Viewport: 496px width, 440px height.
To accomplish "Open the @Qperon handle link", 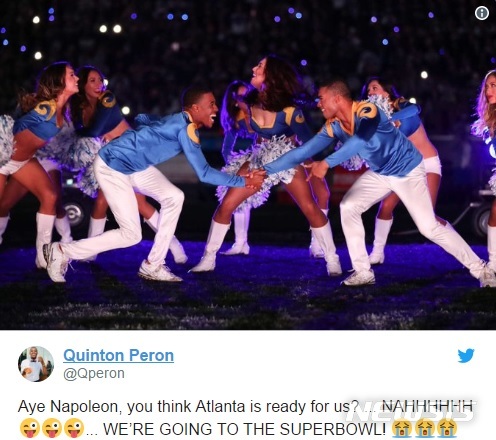I will [94, 373].
